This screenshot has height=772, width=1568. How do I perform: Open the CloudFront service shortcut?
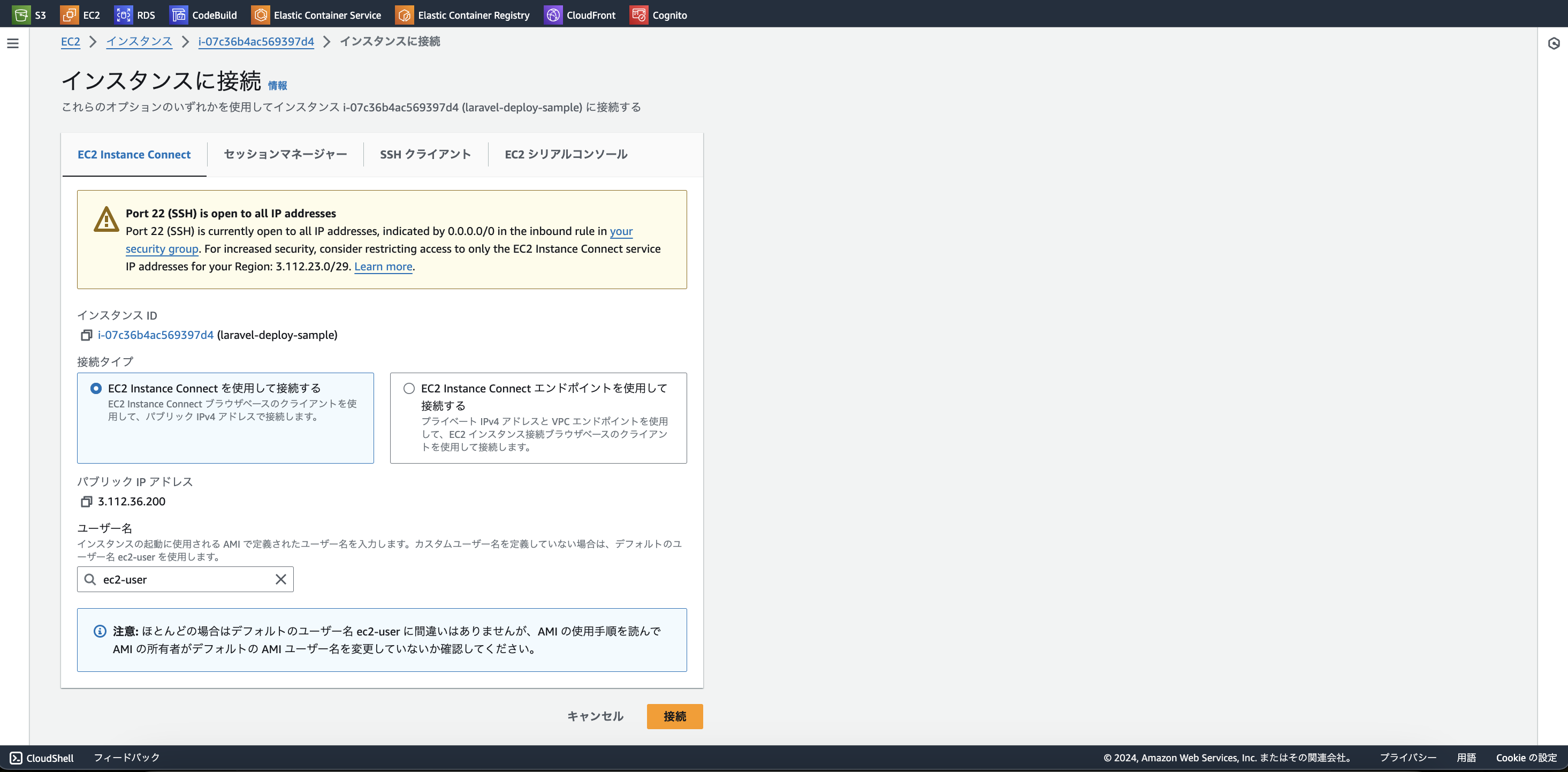pos(580,14)
